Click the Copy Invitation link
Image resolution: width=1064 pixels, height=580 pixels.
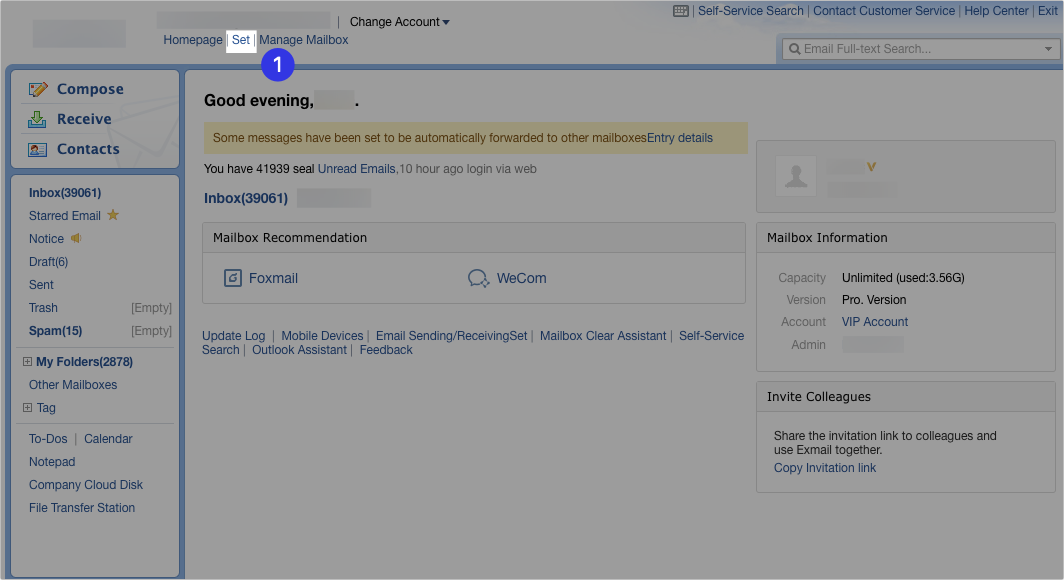[x=824, y=467]
